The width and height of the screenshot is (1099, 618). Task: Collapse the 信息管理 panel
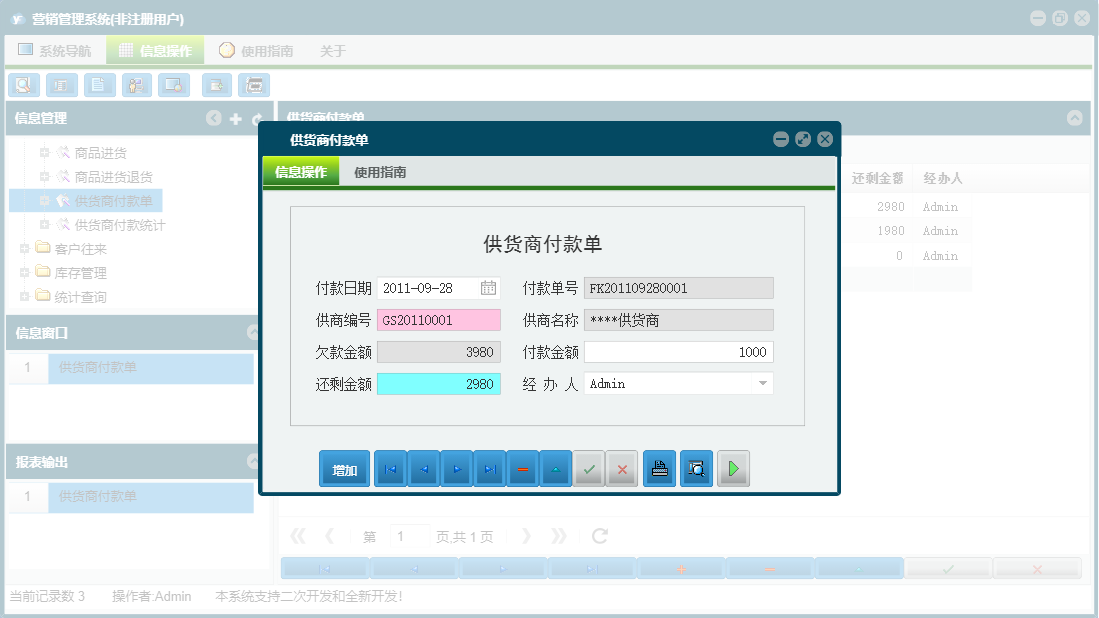[x=213, y=118]
